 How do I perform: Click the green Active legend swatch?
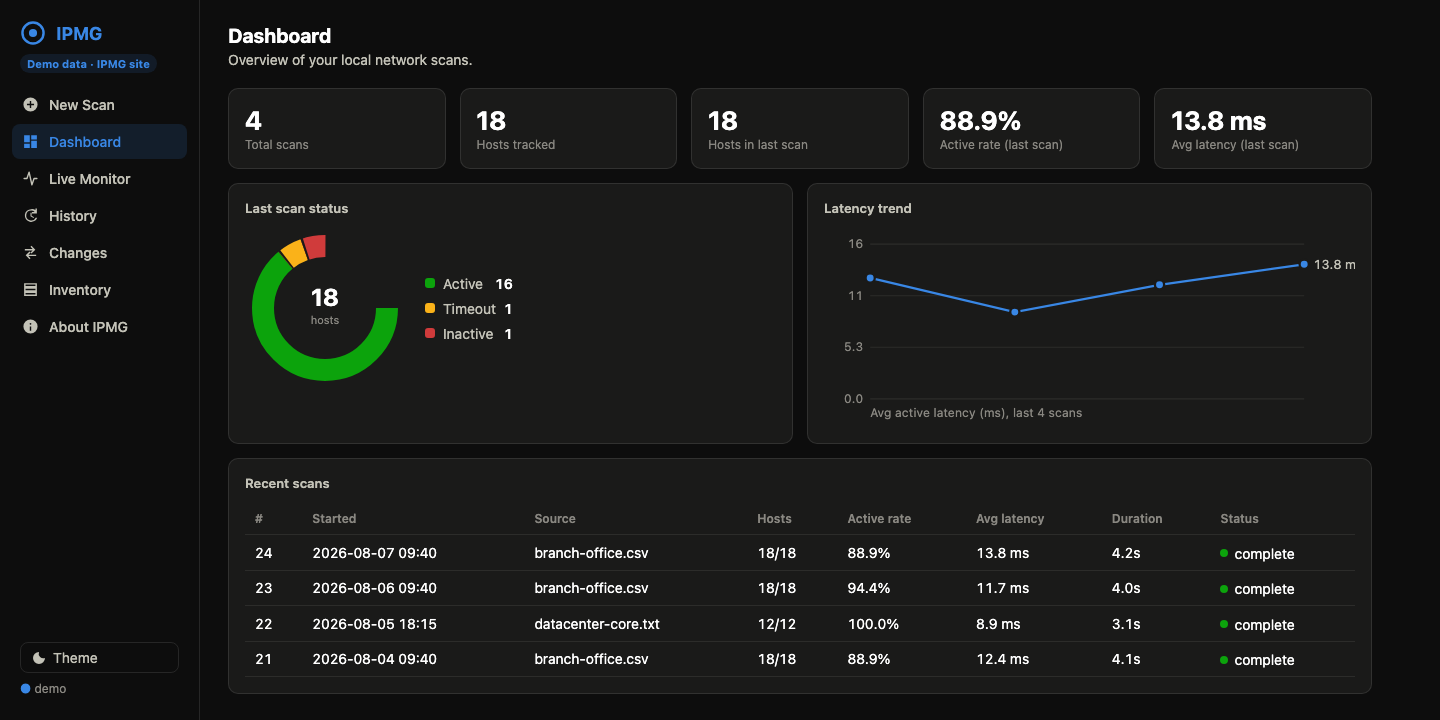(430, 284)
